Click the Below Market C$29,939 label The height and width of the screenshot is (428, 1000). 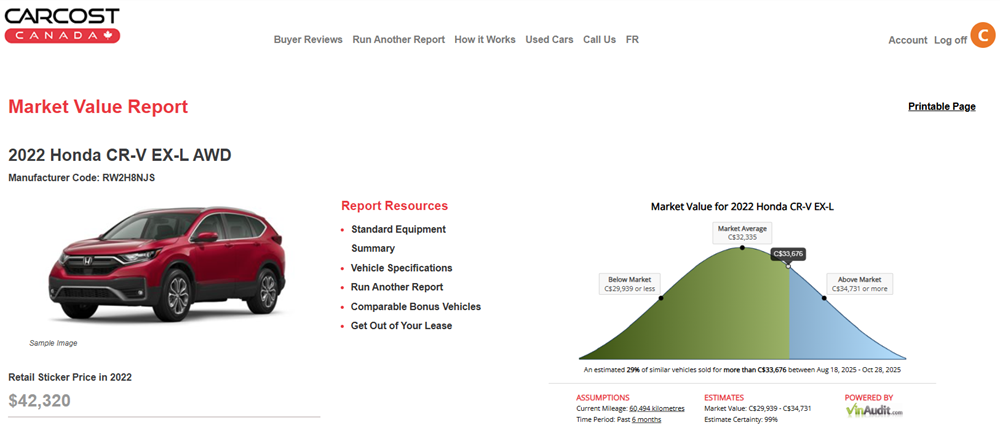pos(629,284)
